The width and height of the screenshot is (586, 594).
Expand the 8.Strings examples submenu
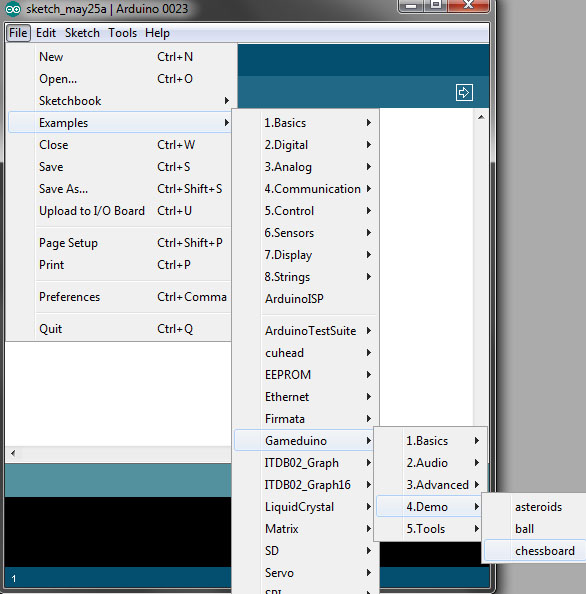pyautogui.click(x=306, y=277)
